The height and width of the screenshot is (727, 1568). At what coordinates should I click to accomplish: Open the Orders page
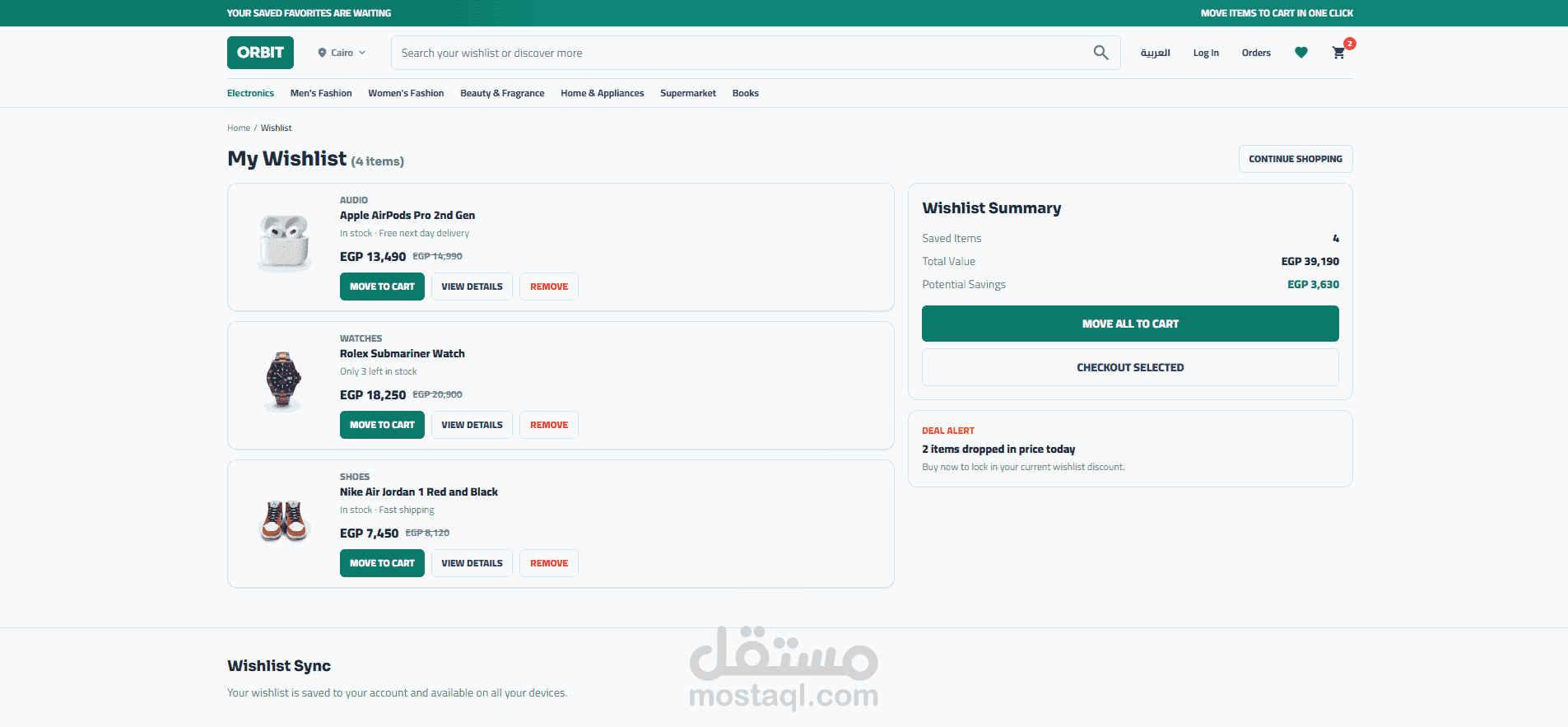[1256, 53]
